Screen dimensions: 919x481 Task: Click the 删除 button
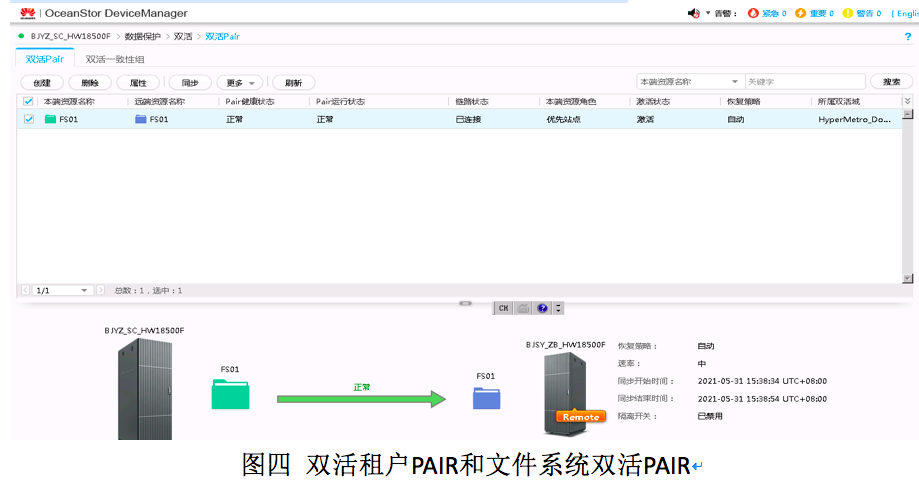click(x=90, y=83)
